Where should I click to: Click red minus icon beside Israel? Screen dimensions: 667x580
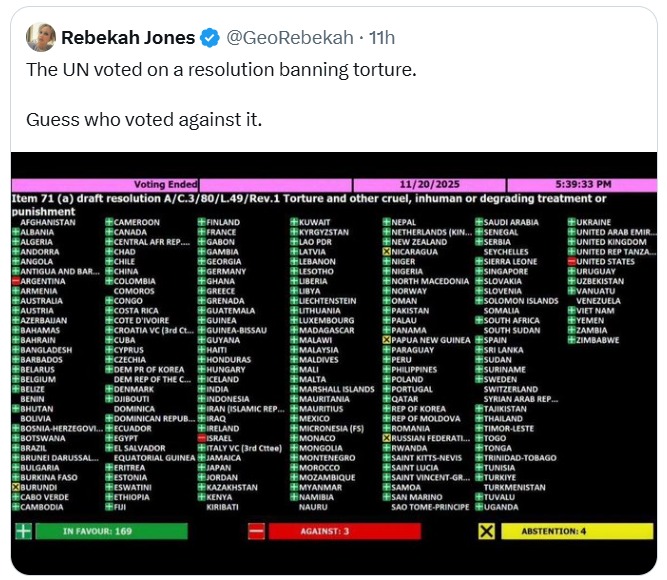(202, 438)
